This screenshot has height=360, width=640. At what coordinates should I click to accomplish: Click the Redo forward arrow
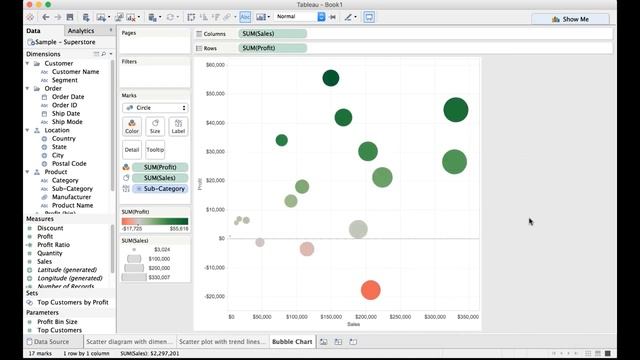(58, 17)
